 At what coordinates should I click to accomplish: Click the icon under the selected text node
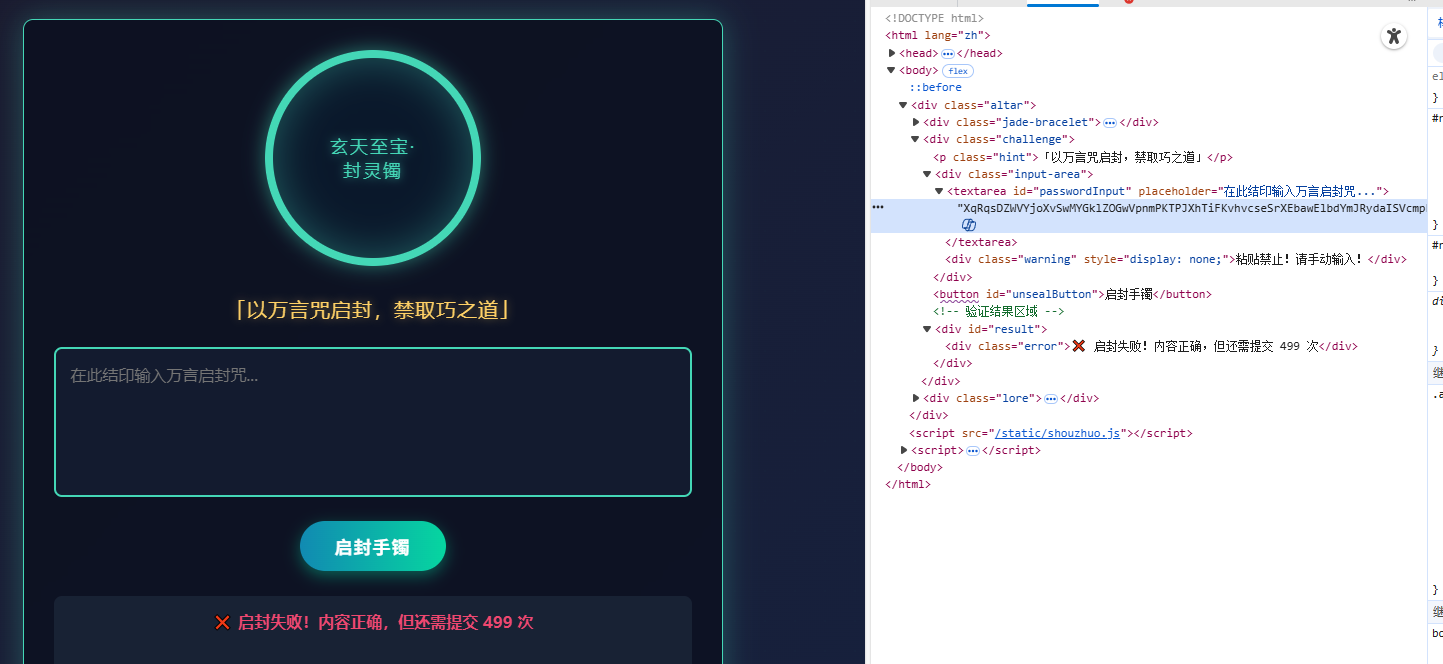point(968,225)
